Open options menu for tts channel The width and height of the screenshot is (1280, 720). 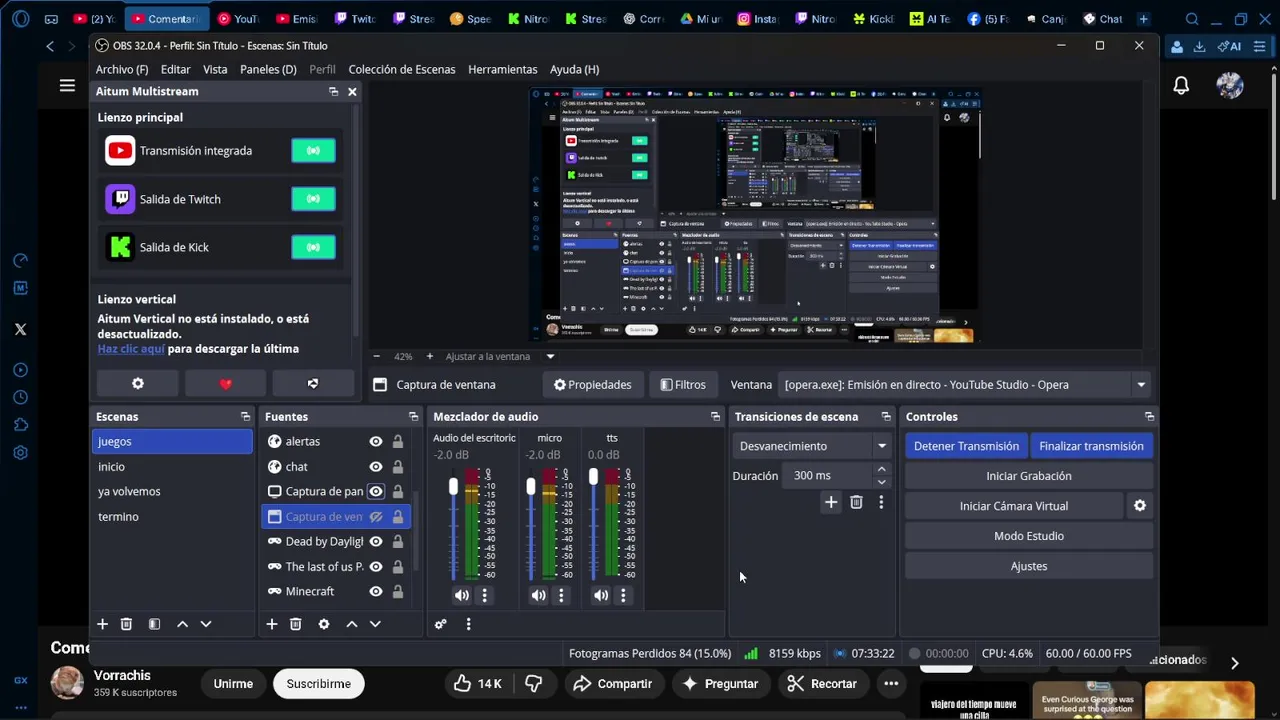click(623, 595)
